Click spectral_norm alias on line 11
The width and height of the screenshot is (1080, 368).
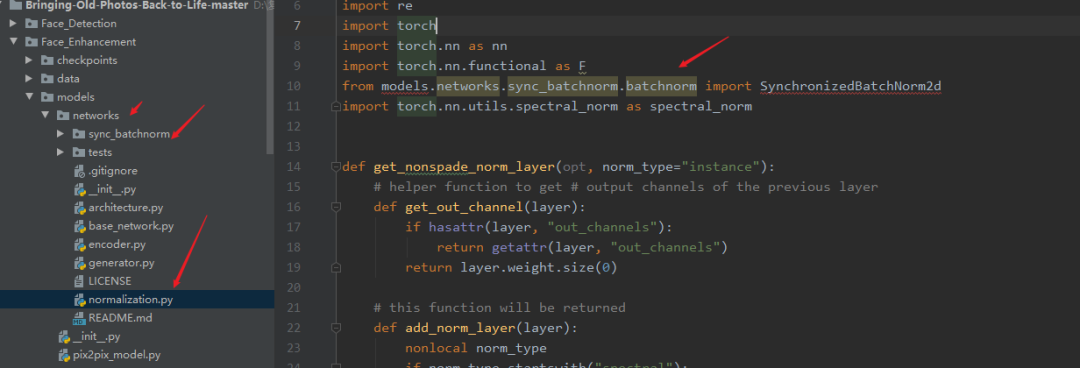click(x=700, y=107)
